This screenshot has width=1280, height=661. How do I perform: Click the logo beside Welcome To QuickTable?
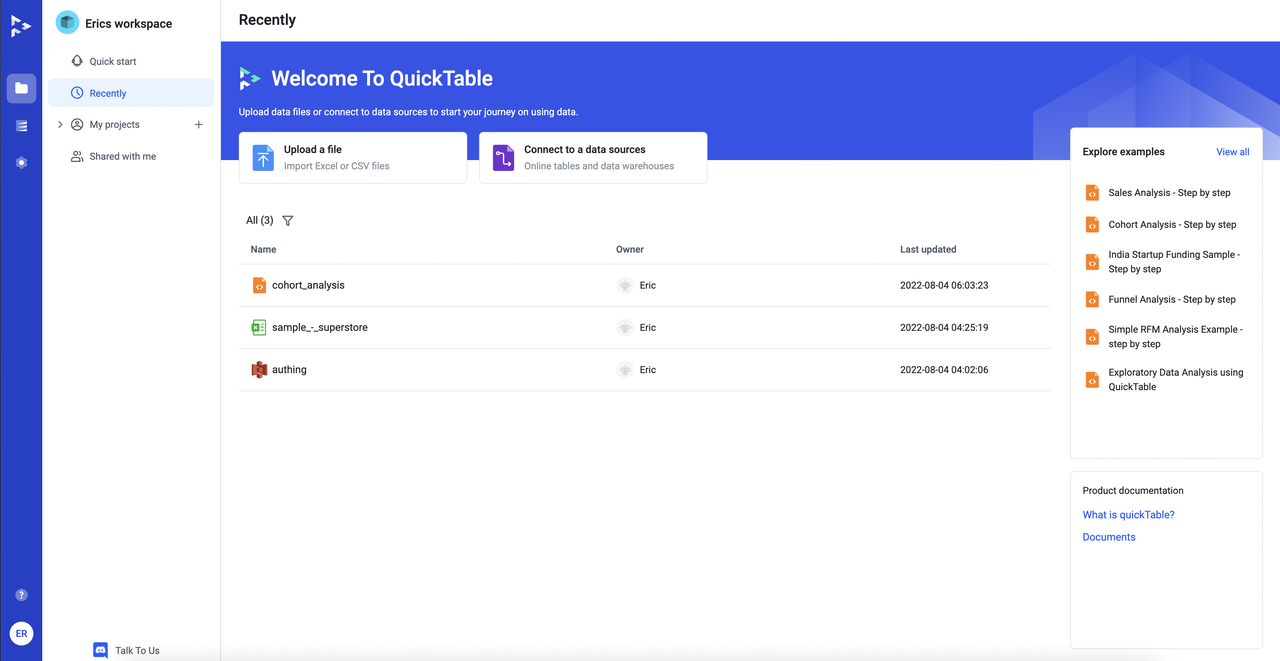pos(250,78)
